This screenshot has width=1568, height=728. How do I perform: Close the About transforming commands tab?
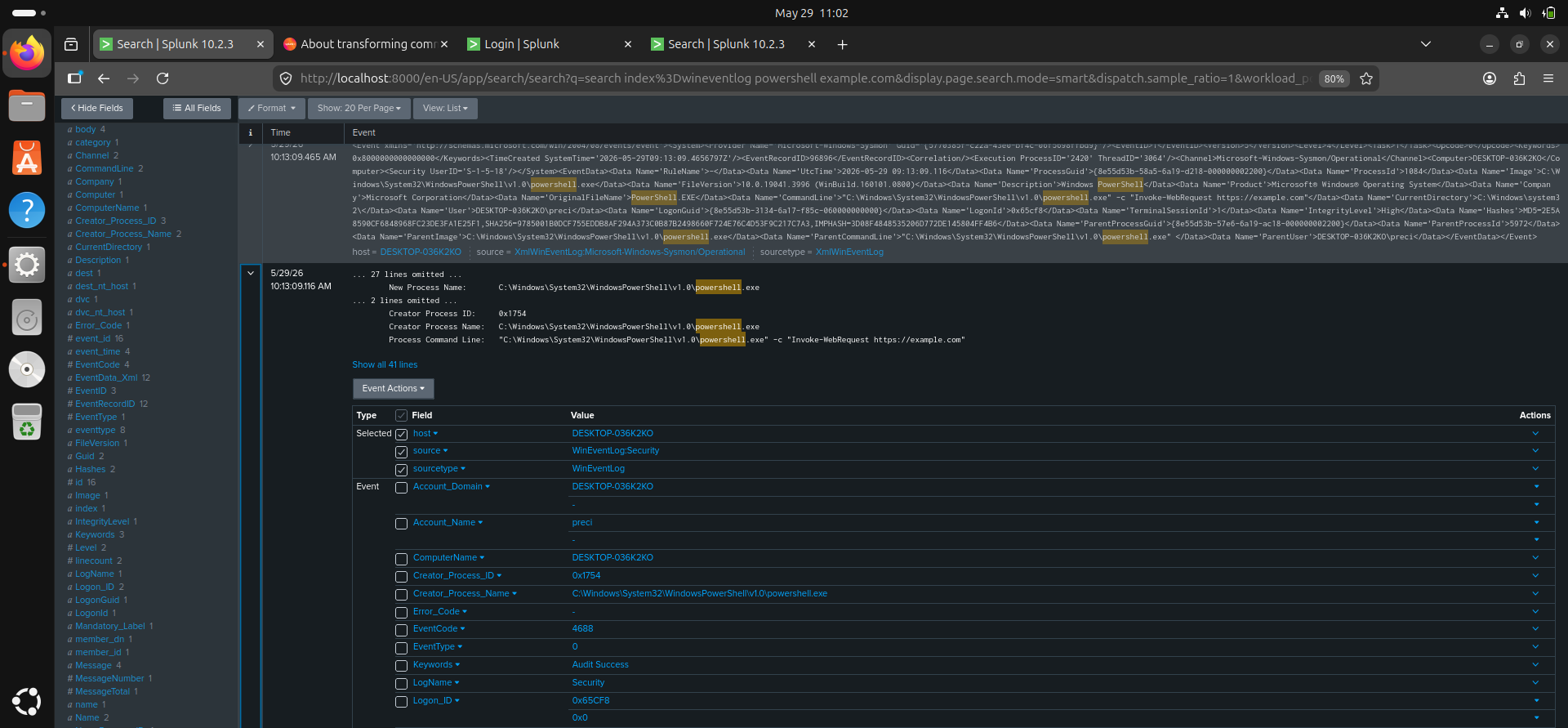[444, 44]
